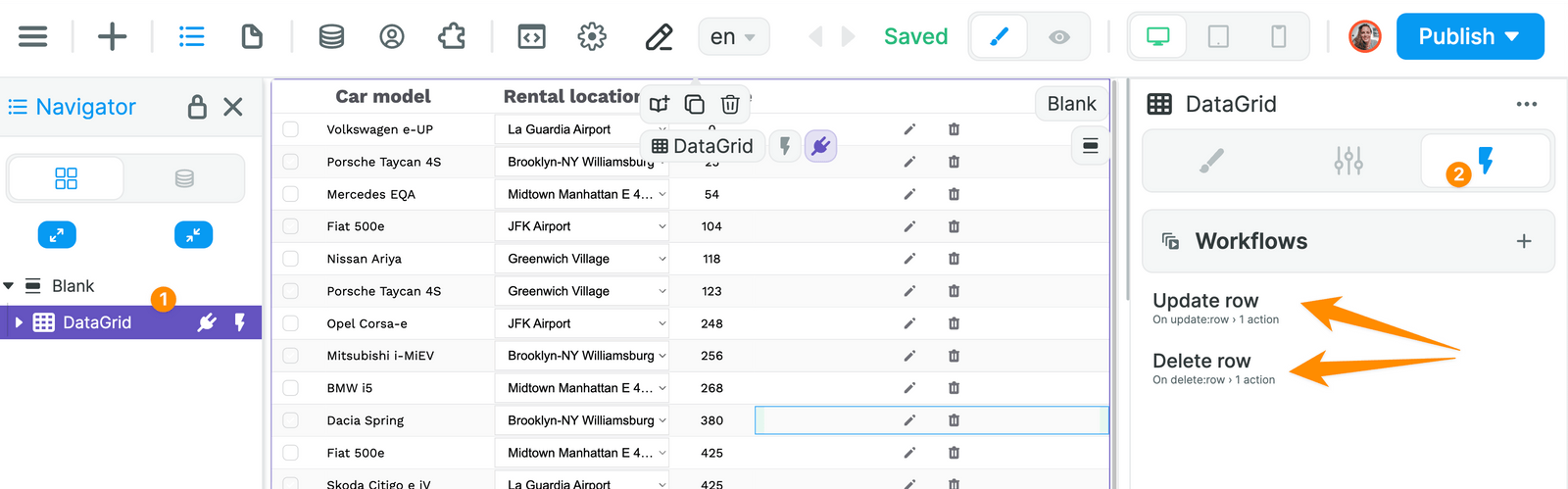This screenshot has height=489, width=1568.
Task: Click the expand all tree button
Action: (57, 235)
